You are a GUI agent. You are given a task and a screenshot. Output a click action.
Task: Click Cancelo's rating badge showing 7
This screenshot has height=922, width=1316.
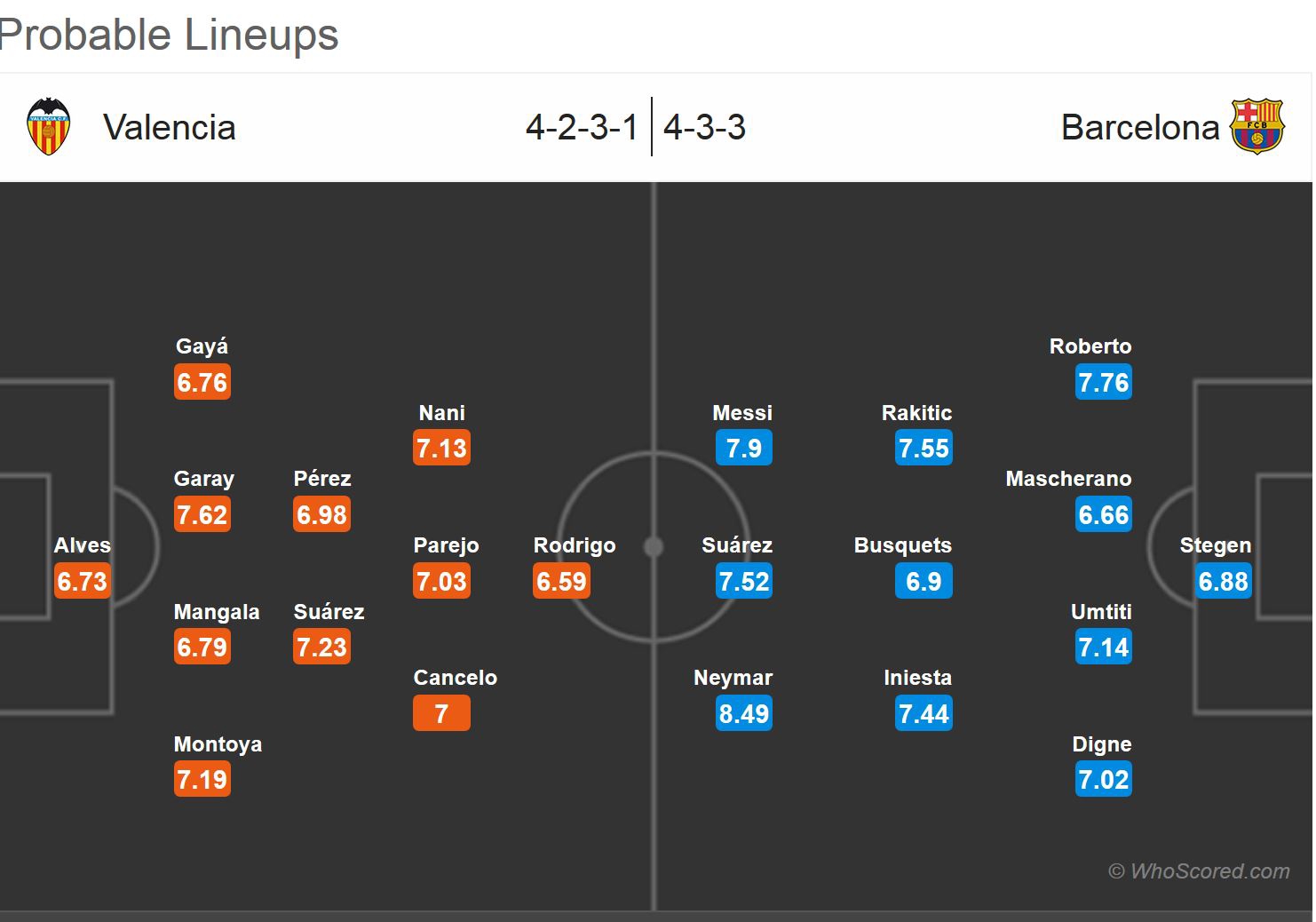pos(441,713)
